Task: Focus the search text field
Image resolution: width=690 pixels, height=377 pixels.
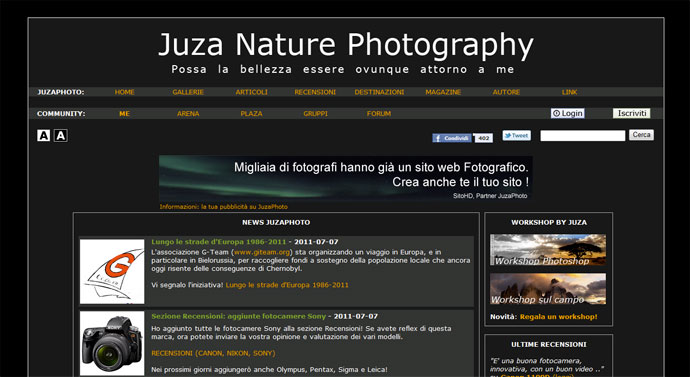Action: coord(583,135)
